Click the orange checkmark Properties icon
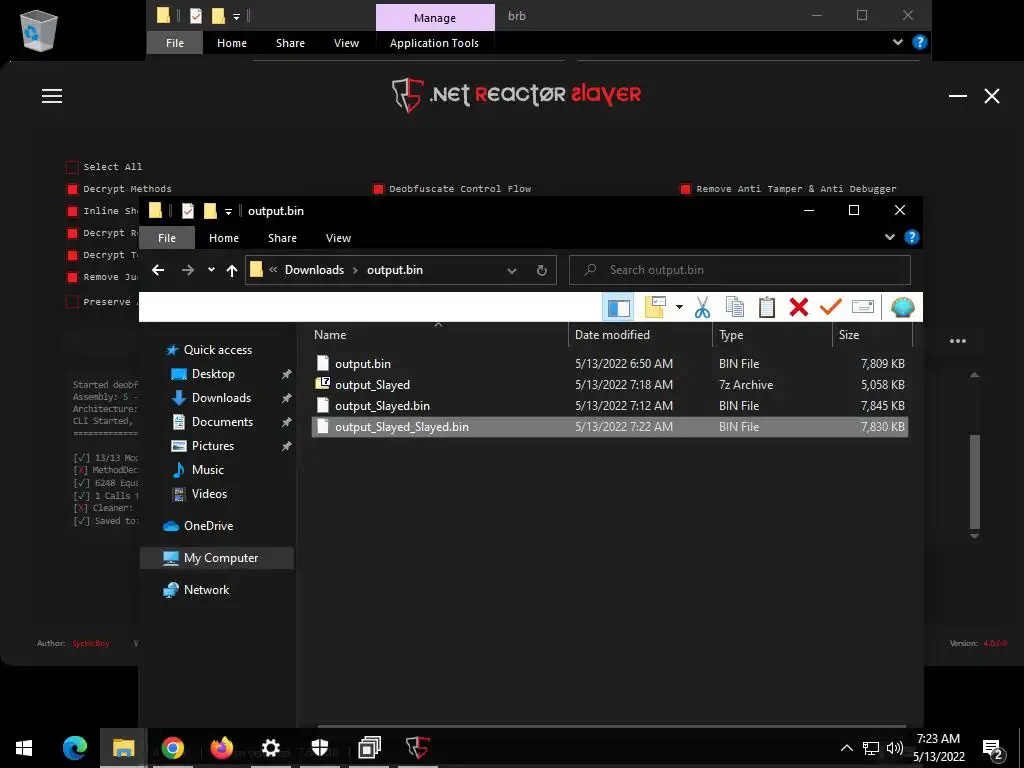This screenshot has width=1024, height=768. point(831,306)
